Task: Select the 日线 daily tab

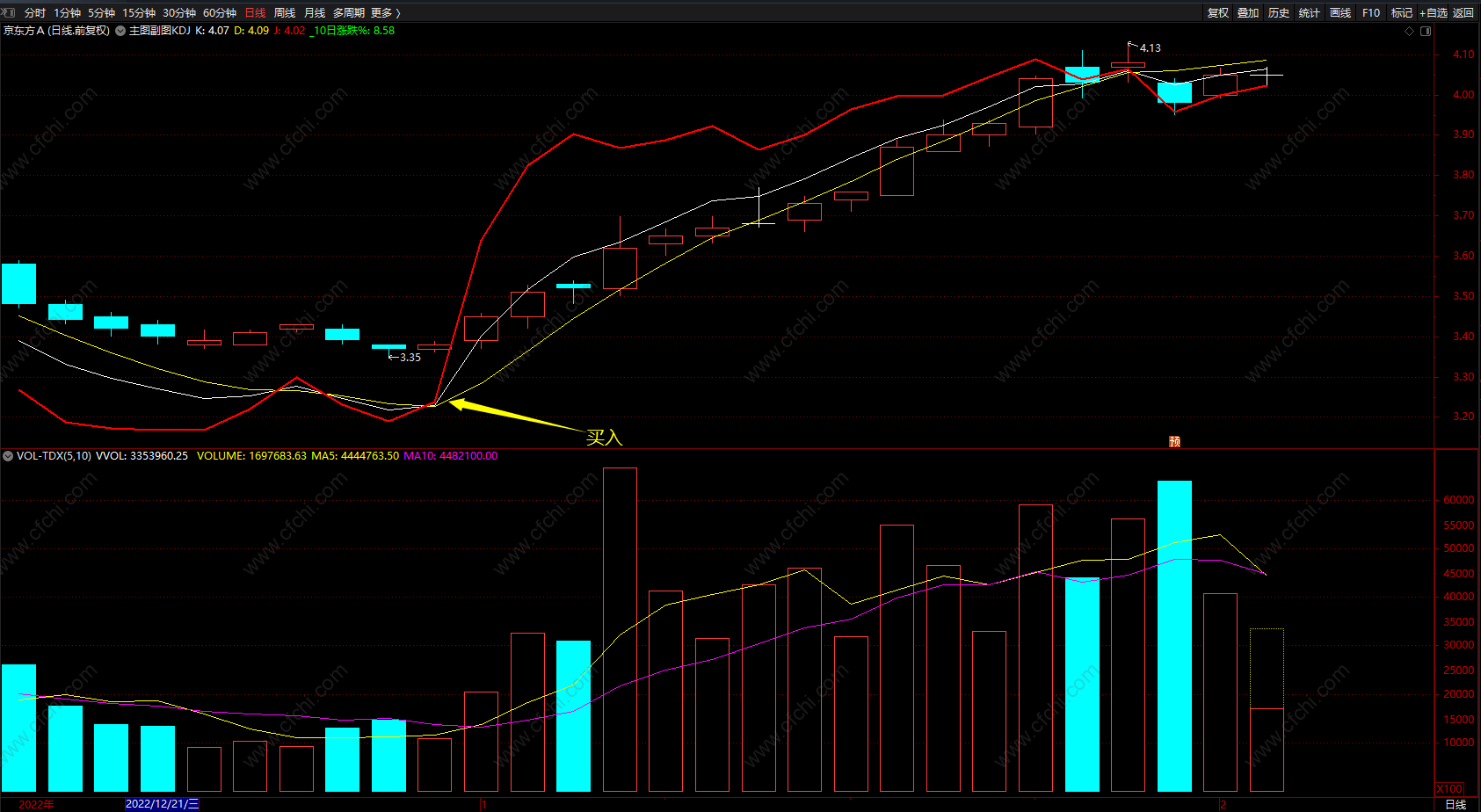Action: click(x=255, y=12)
